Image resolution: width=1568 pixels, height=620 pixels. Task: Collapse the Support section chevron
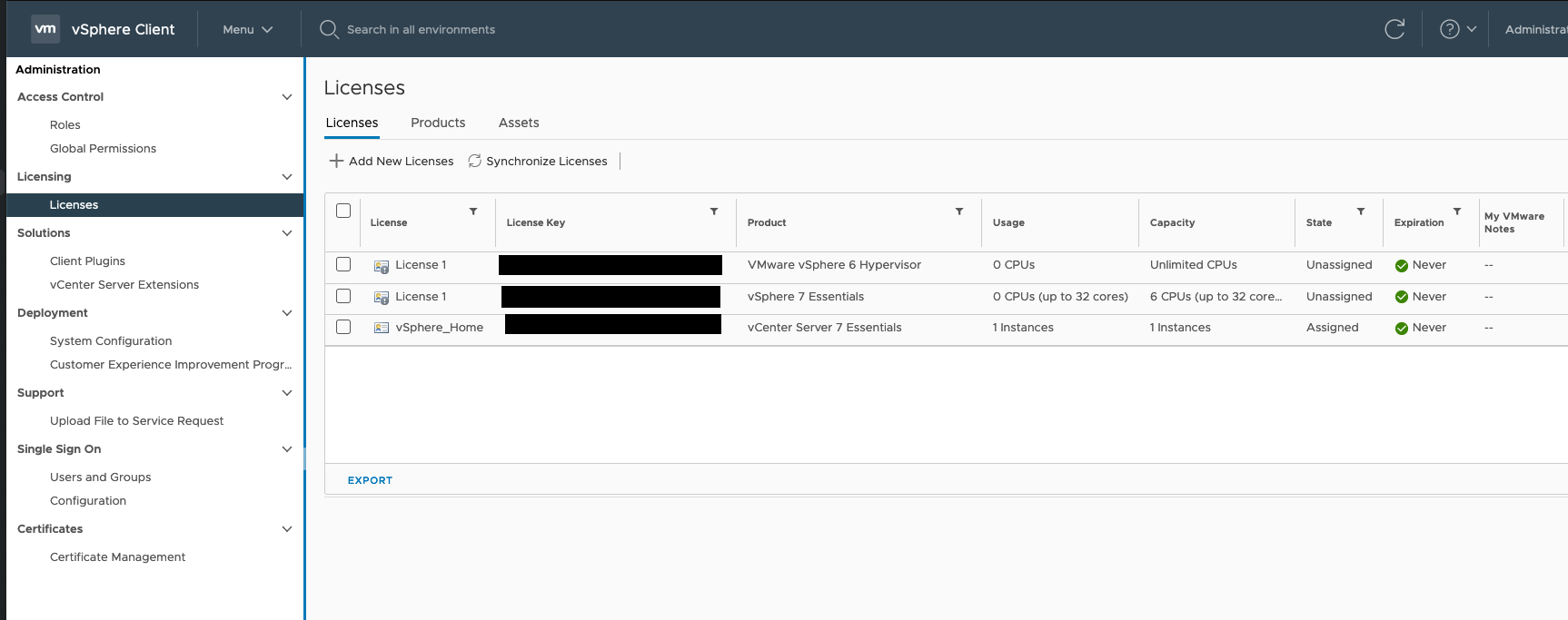tap(287, 393)
